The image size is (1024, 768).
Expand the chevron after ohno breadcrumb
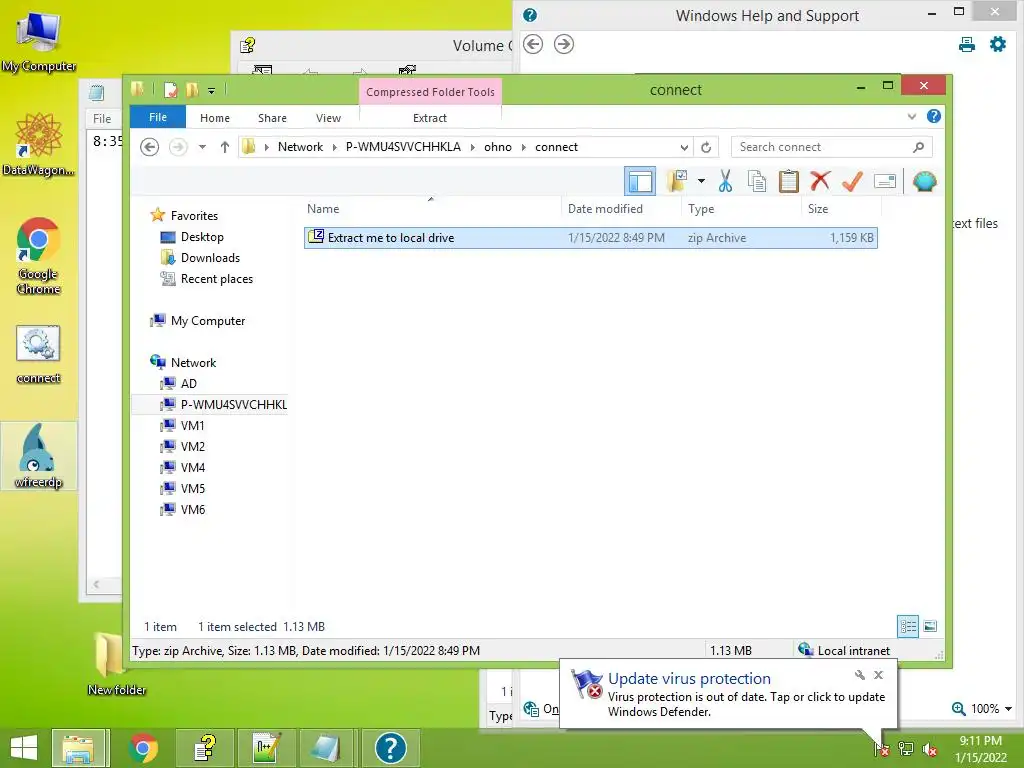524,147
